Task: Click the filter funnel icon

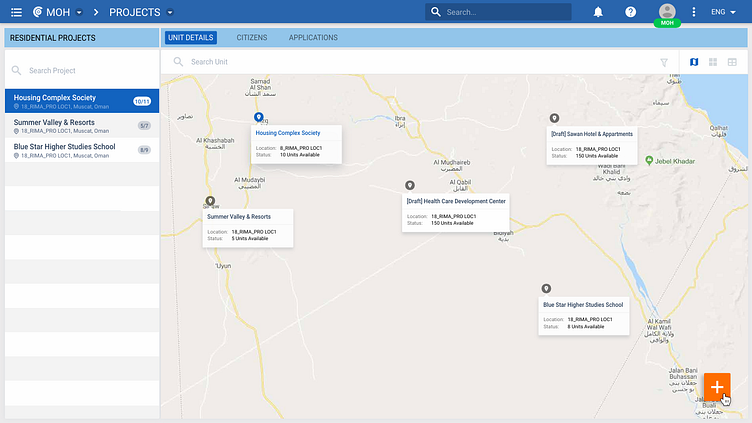Action: tap(664, 62)
